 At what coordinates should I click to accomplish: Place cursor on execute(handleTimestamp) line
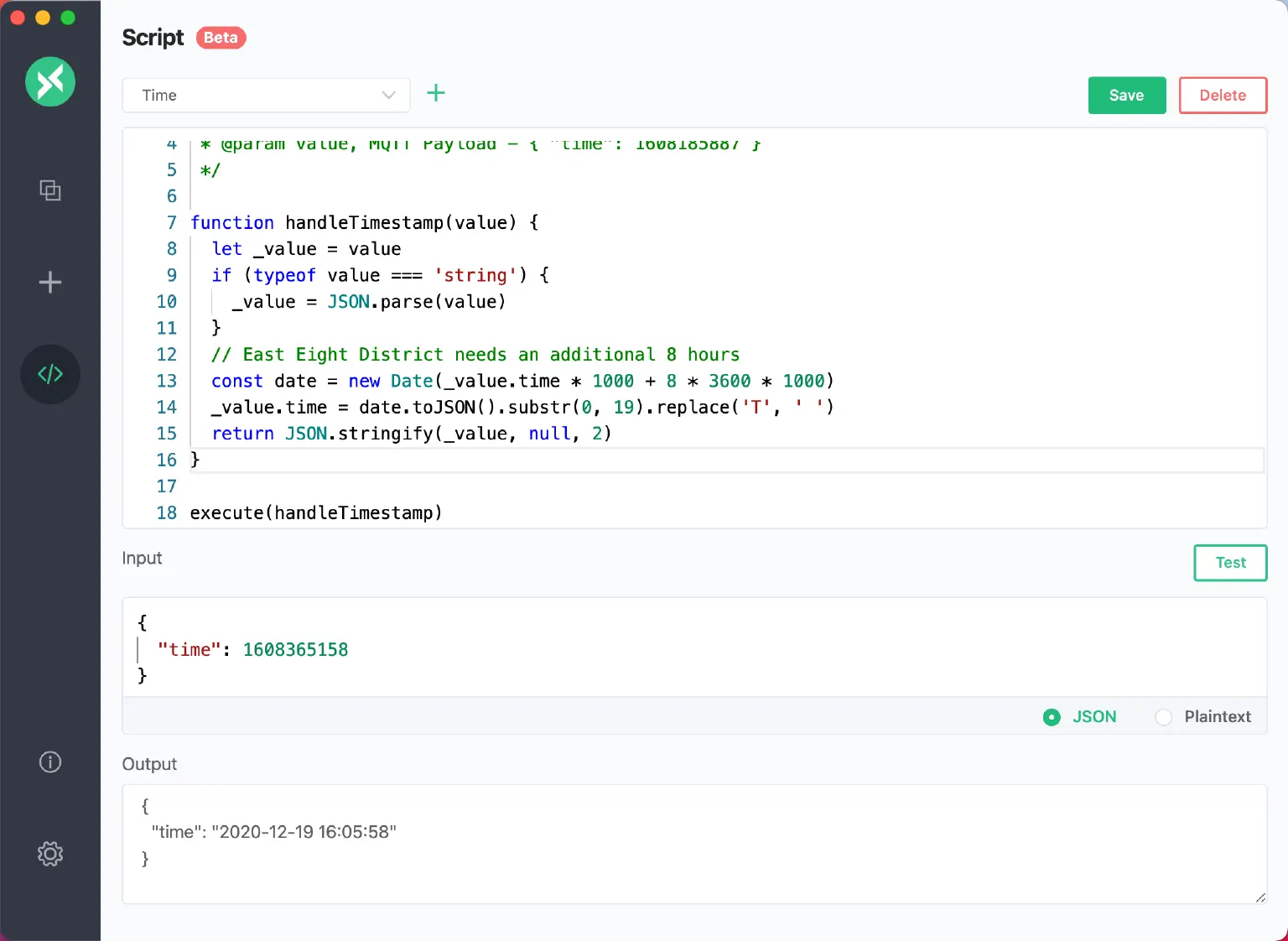(x=315, y=512)
